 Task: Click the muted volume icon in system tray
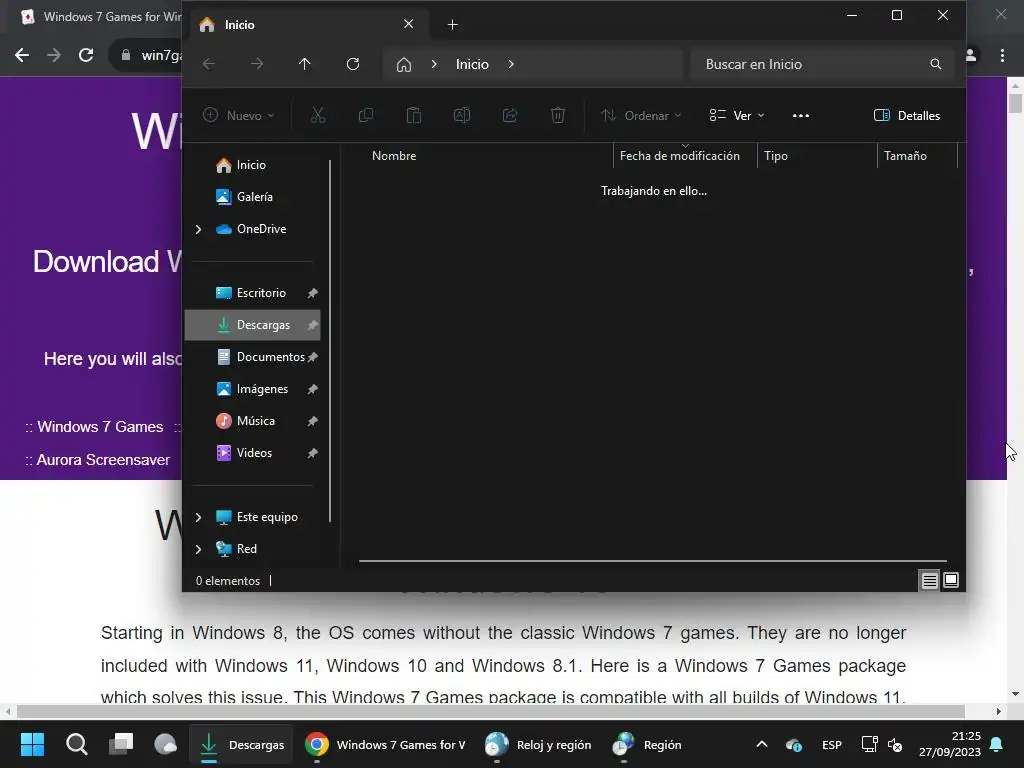895,744
